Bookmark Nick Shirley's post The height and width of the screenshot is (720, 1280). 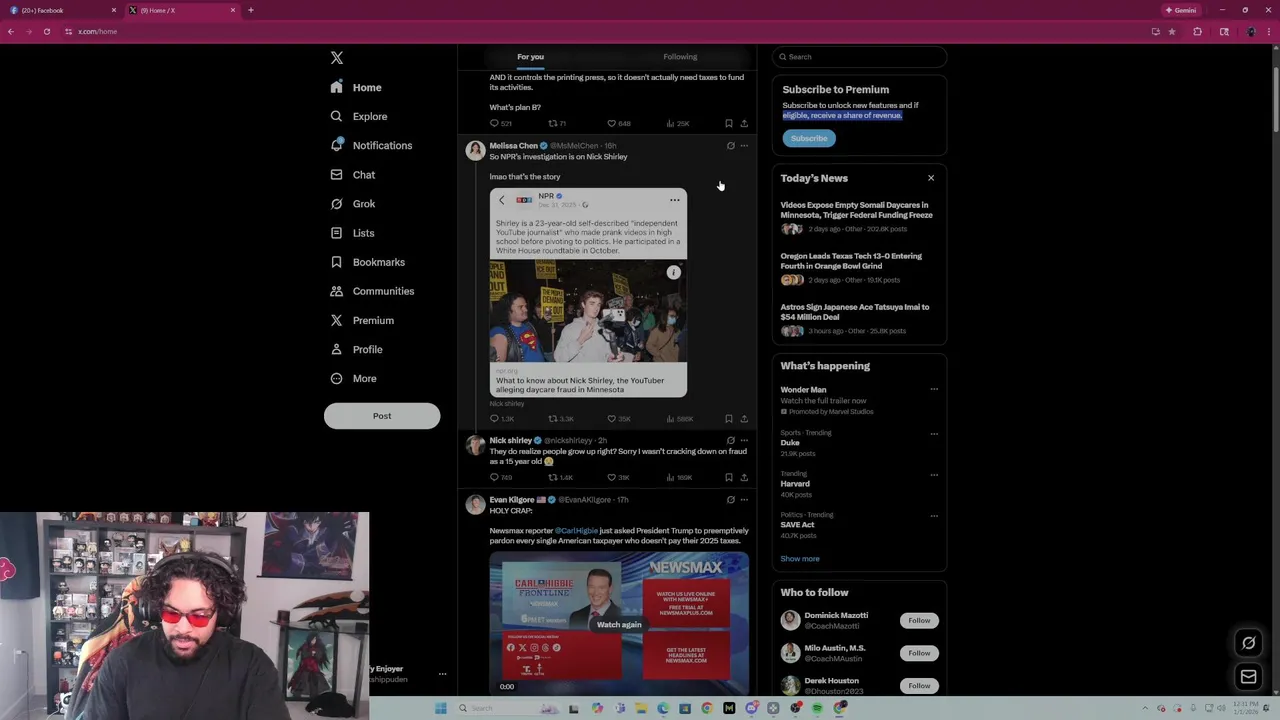click(x=729, y=478)
